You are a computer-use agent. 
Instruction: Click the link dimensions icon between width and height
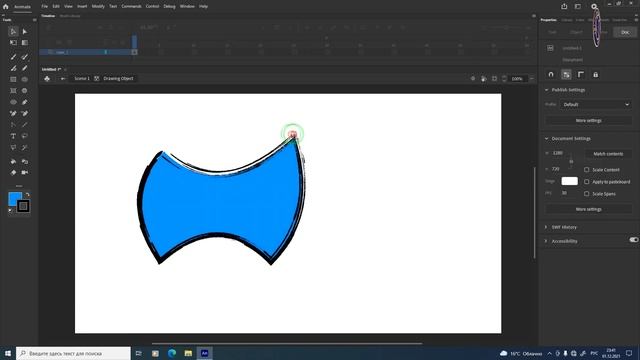tap(571, 161)
